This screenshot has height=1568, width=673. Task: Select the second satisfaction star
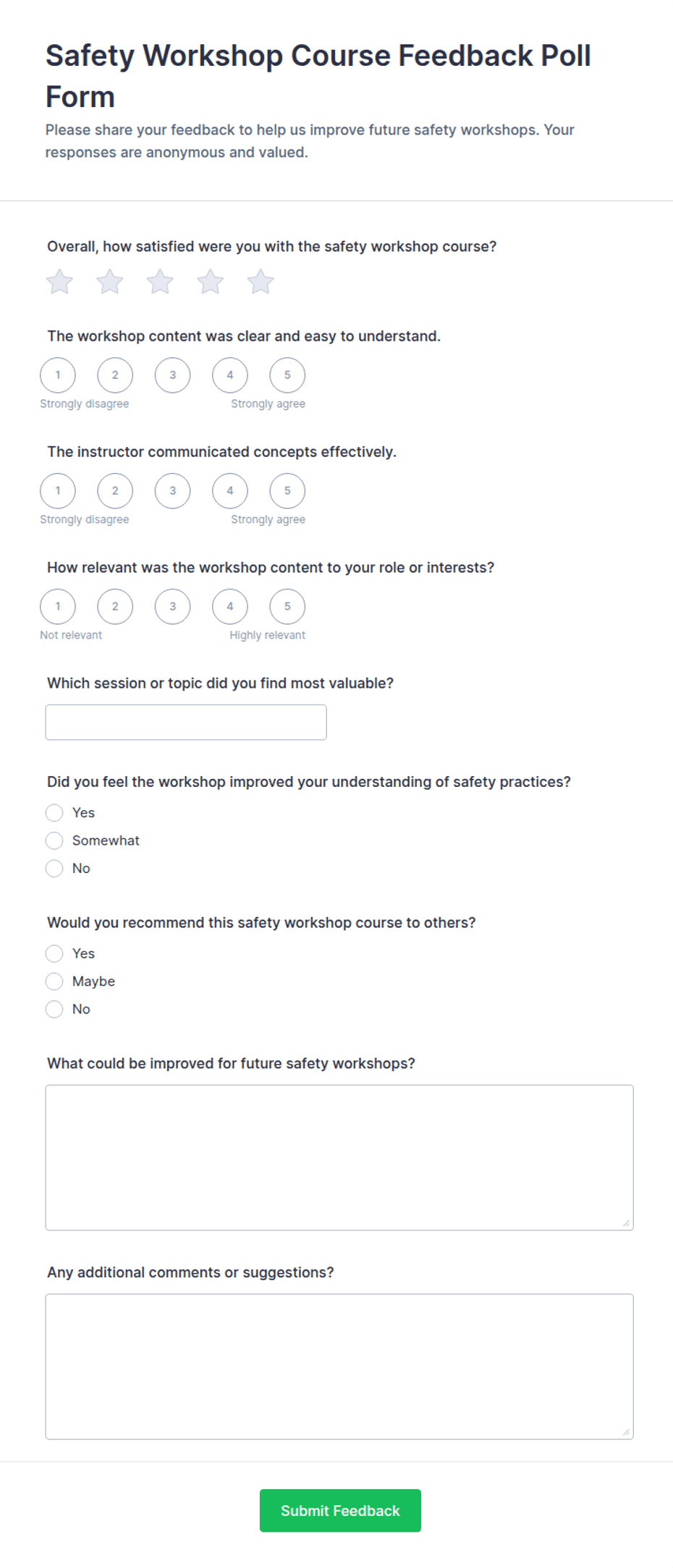[110, 282]
